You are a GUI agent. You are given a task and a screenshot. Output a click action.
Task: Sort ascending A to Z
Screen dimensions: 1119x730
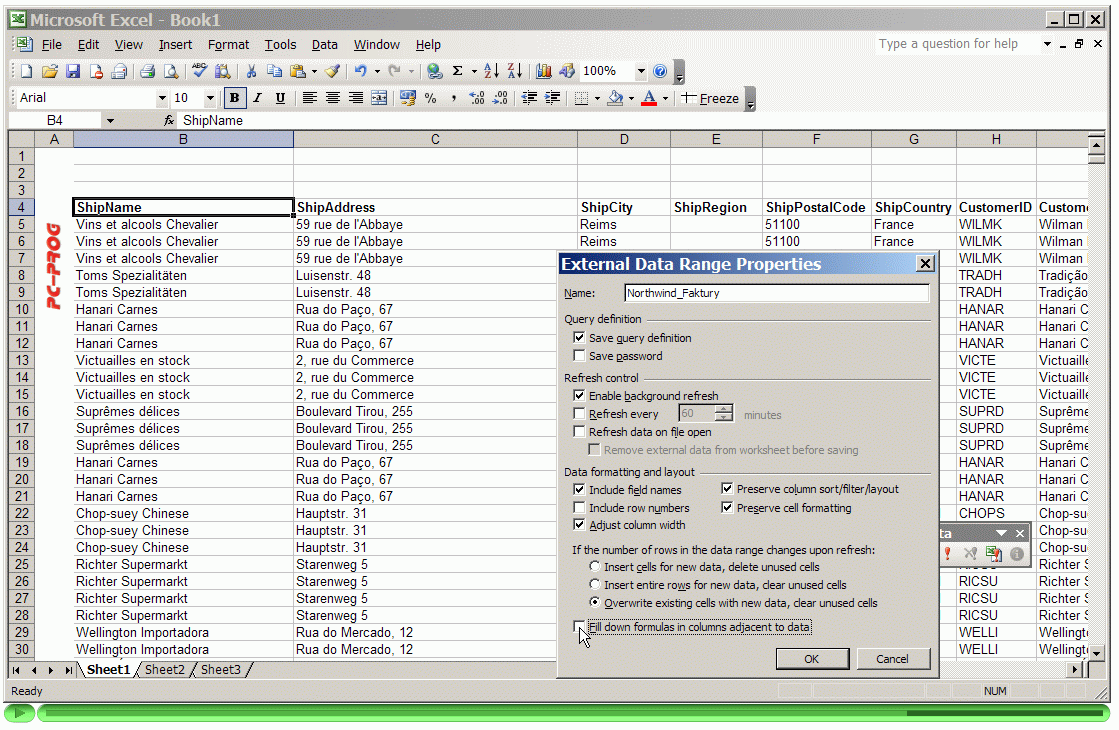pyautogui.click(x=491, y=71)
